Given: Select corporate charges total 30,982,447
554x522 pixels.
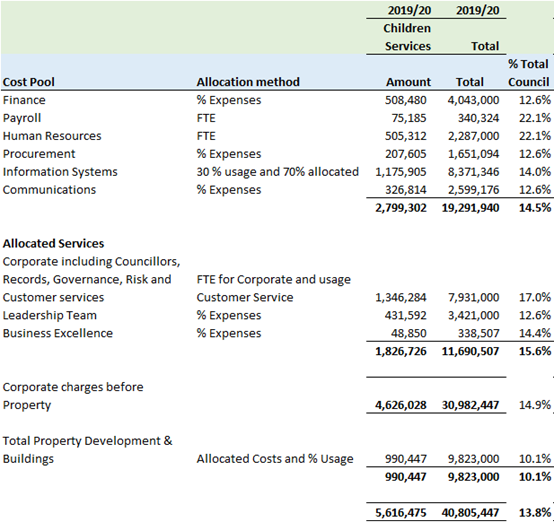Looking at the screenshot, I should tap(470, 405).
